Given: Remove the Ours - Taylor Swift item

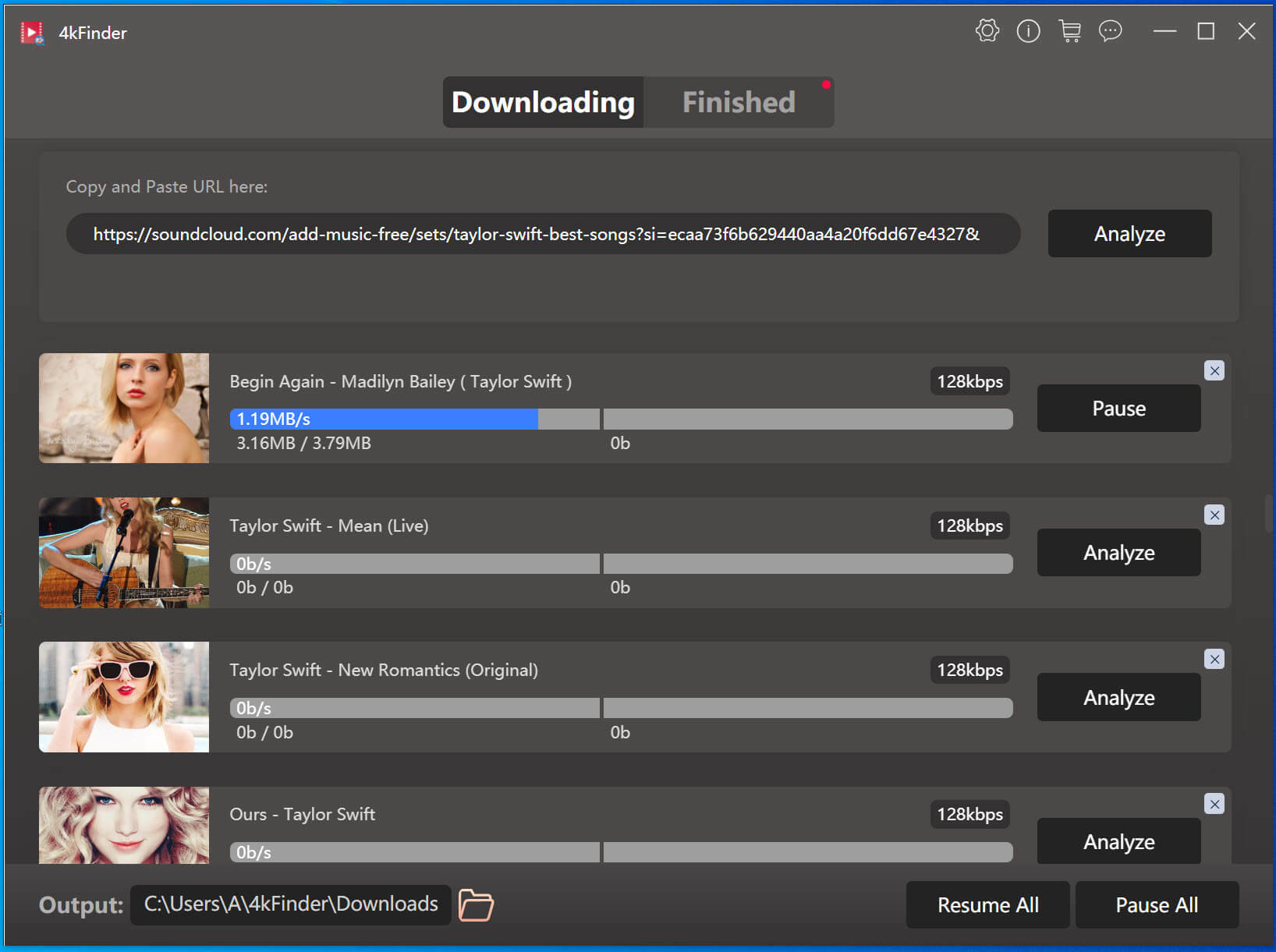Looking at the screenshot, I should [x=1214, y=804].
